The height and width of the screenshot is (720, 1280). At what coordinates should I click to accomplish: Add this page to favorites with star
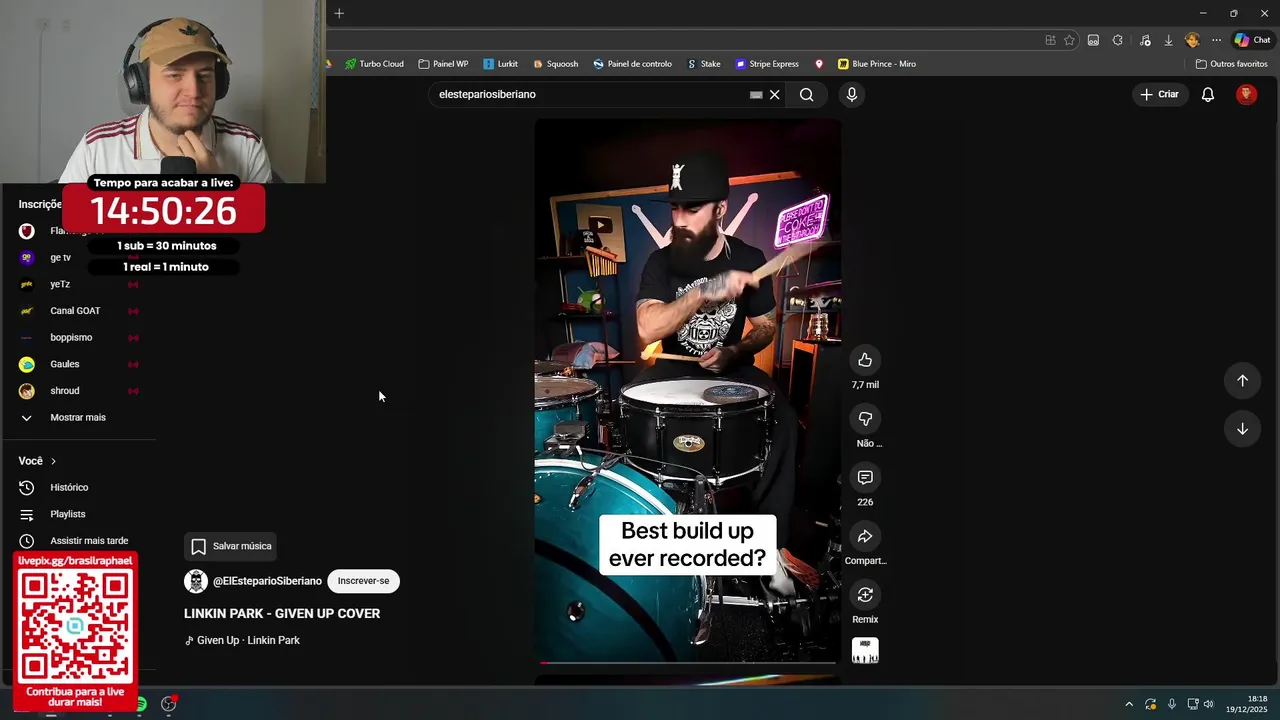click(1069, 40)
